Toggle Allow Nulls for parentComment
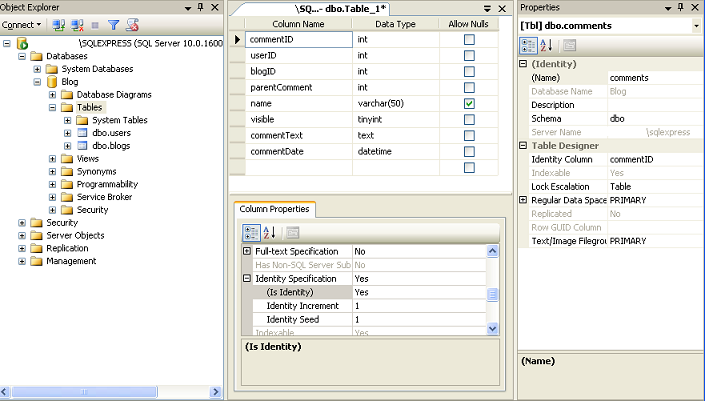Screen dimensions: 705x401 click(x=469, y=87)
